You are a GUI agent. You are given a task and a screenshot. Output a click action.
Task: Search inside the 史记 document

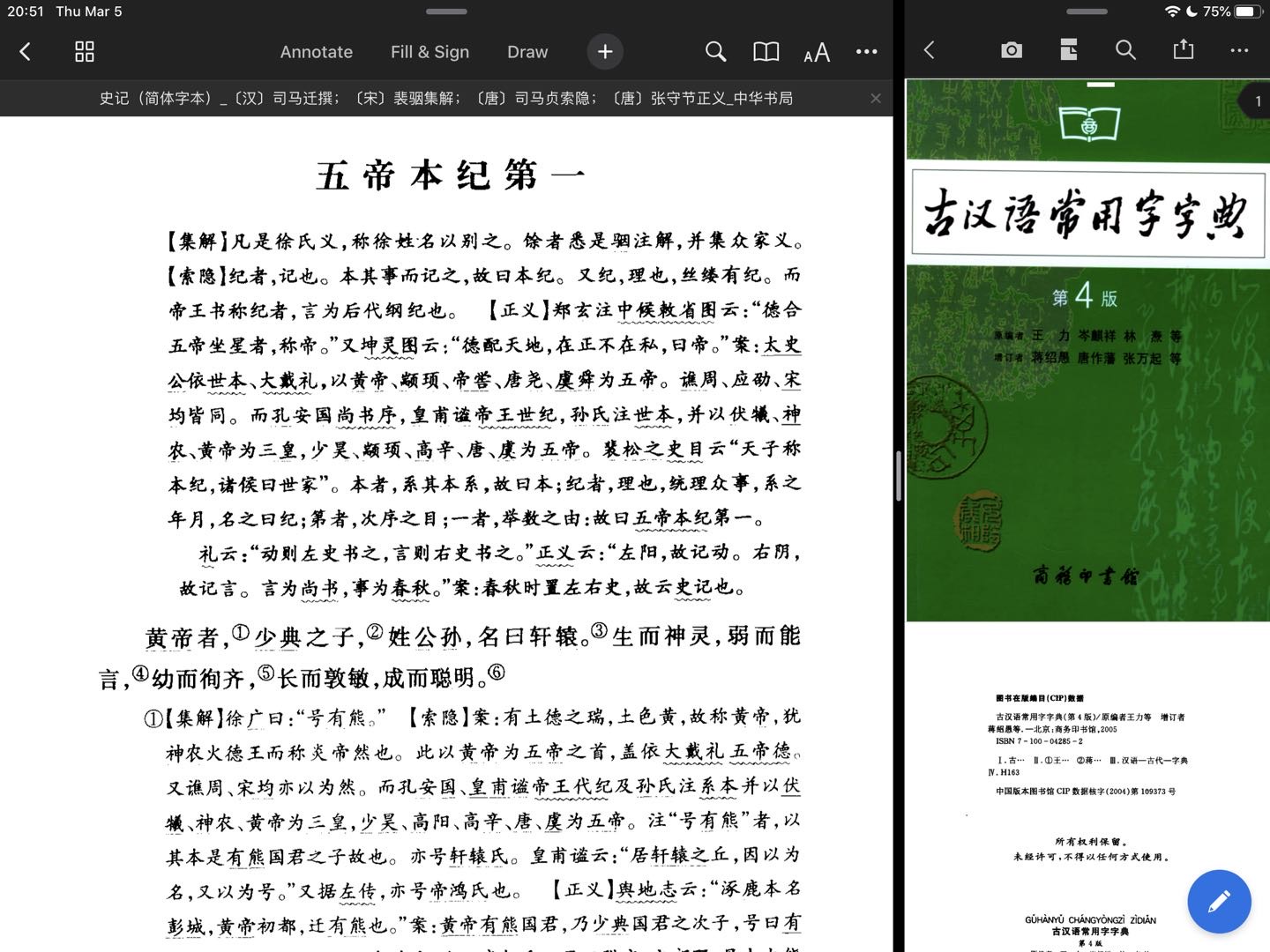coord(716,52)
